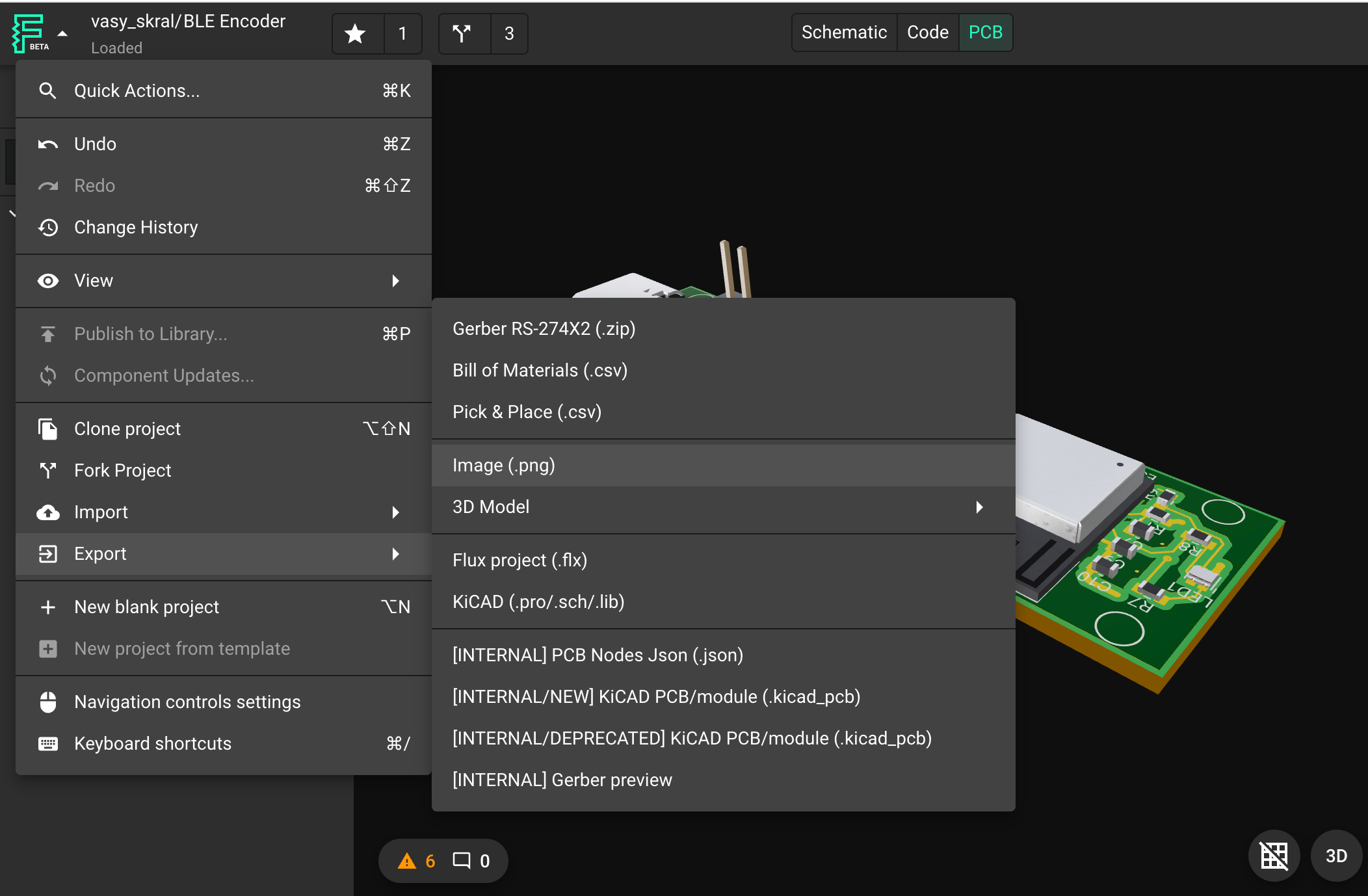Expand the 3D Model submenu arrow

pos(979,507)
